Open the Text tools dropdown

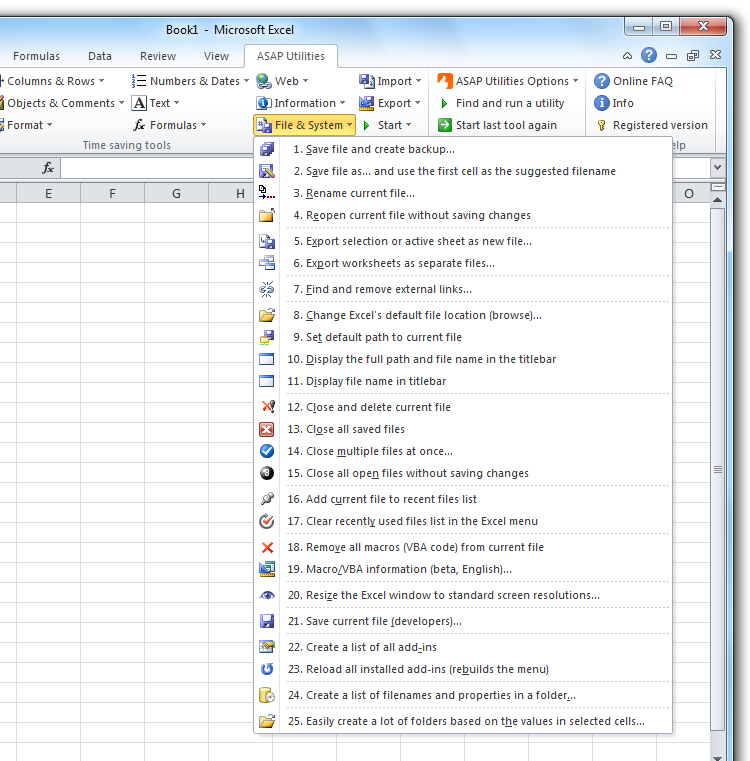tap(156, 103)
